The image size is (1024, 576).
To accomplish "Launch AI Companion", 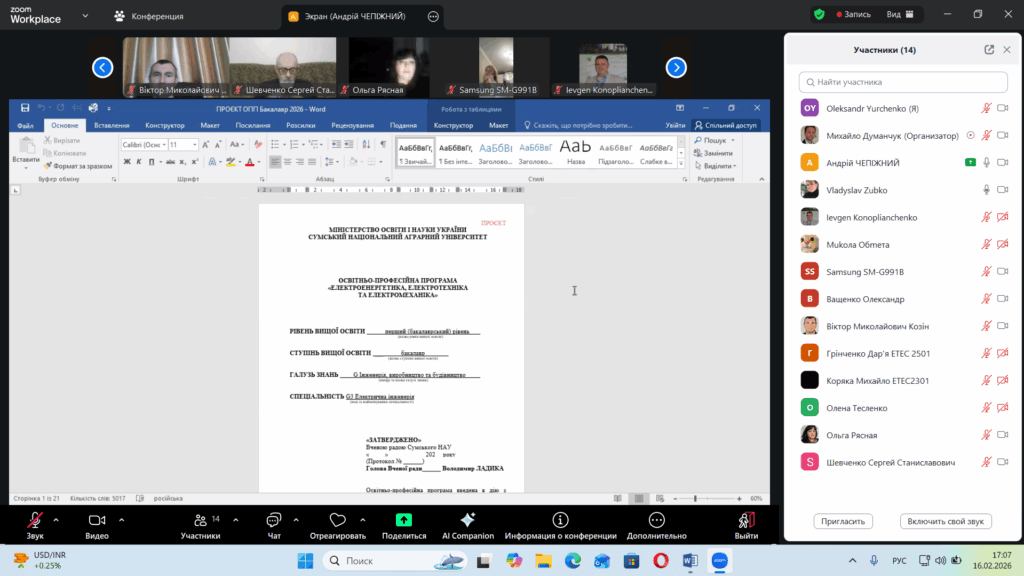I will click(x=467, y=525).
